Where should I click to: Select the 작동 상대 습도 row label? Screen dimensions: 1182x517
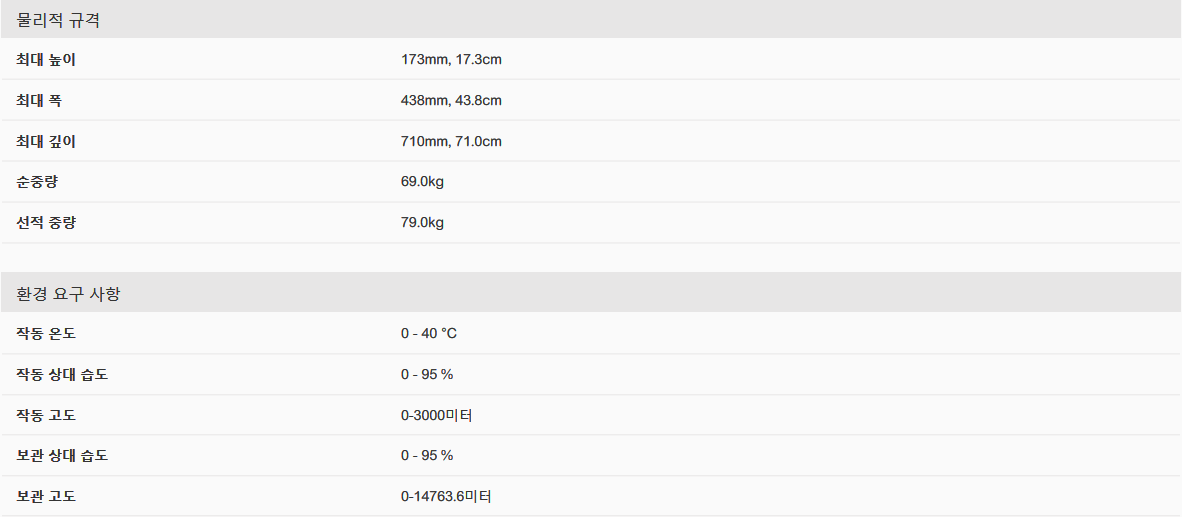coord(62,374)
